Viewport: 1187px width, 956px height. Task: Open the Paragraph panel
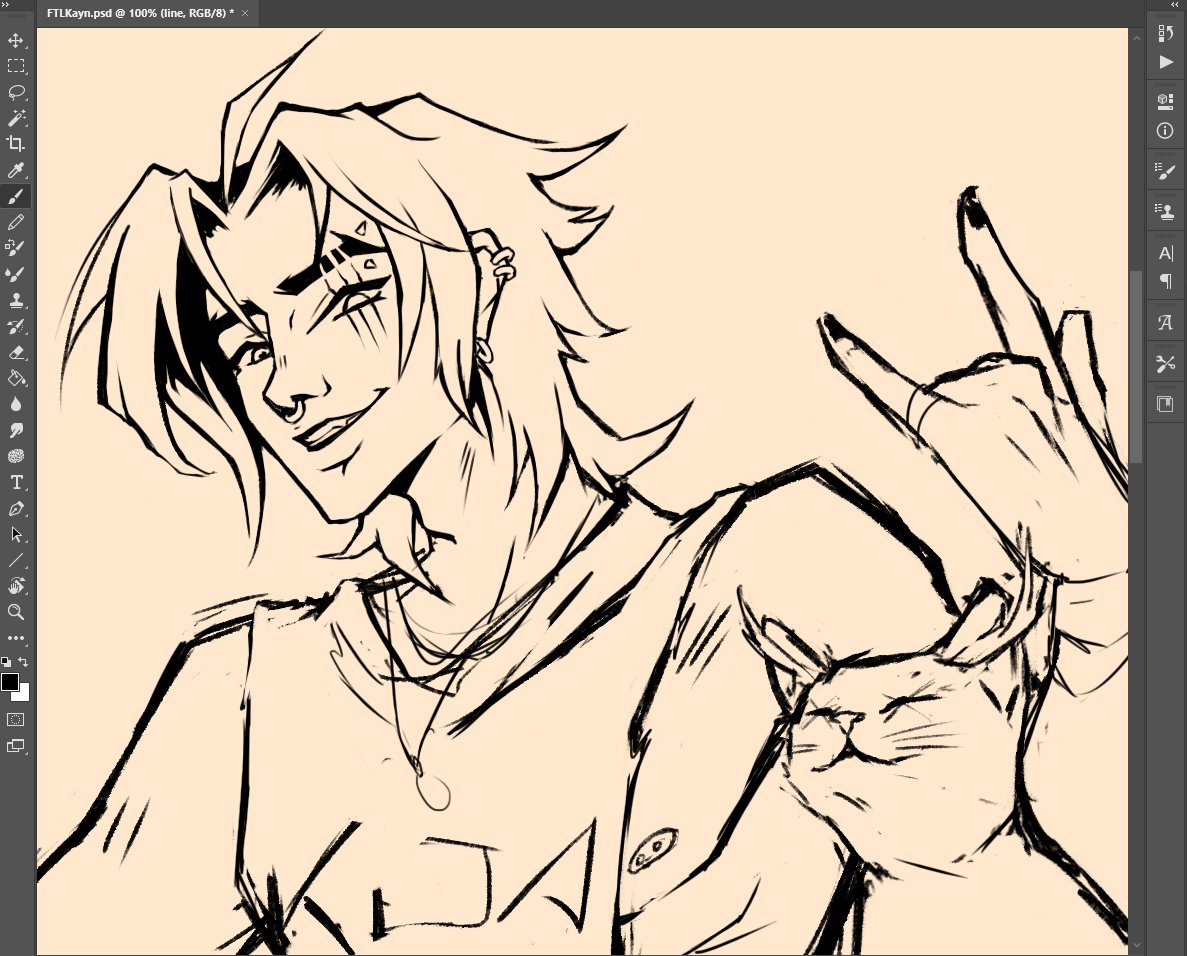[x=1166, y=281]
